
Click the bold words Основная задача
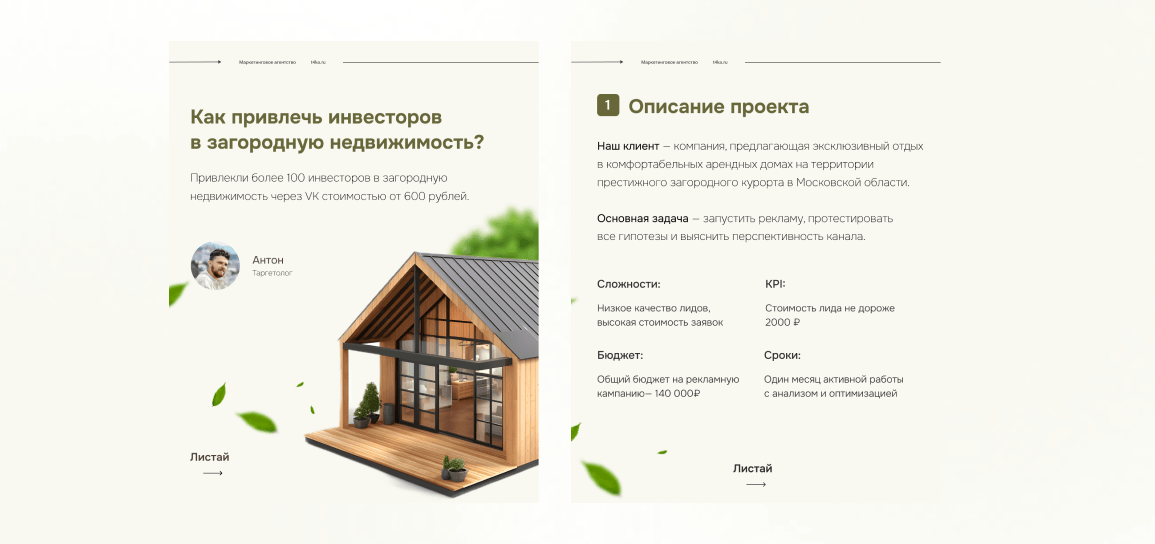click(643, 219)
